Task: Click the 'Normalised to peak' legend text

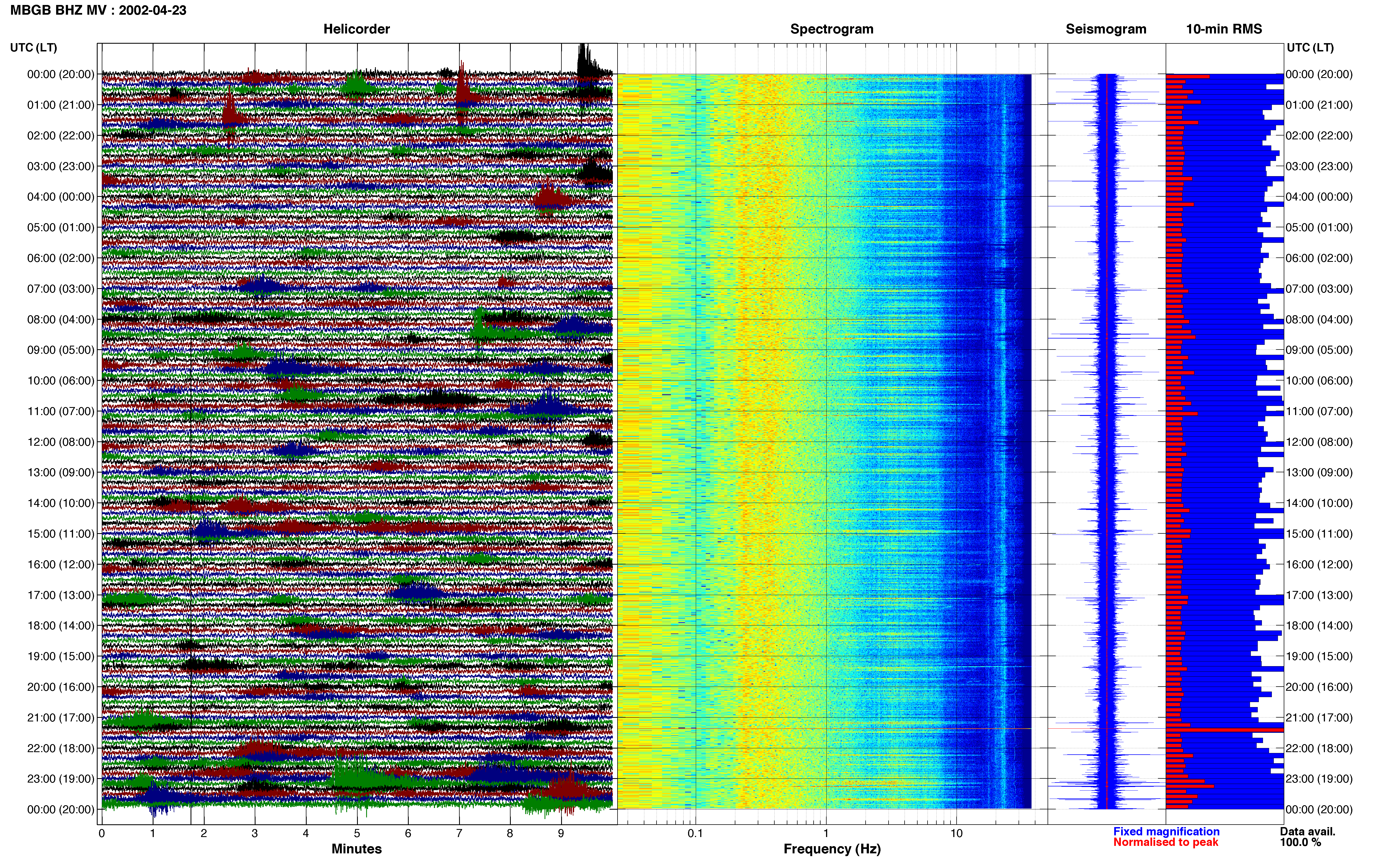Action: [1165, 842]
